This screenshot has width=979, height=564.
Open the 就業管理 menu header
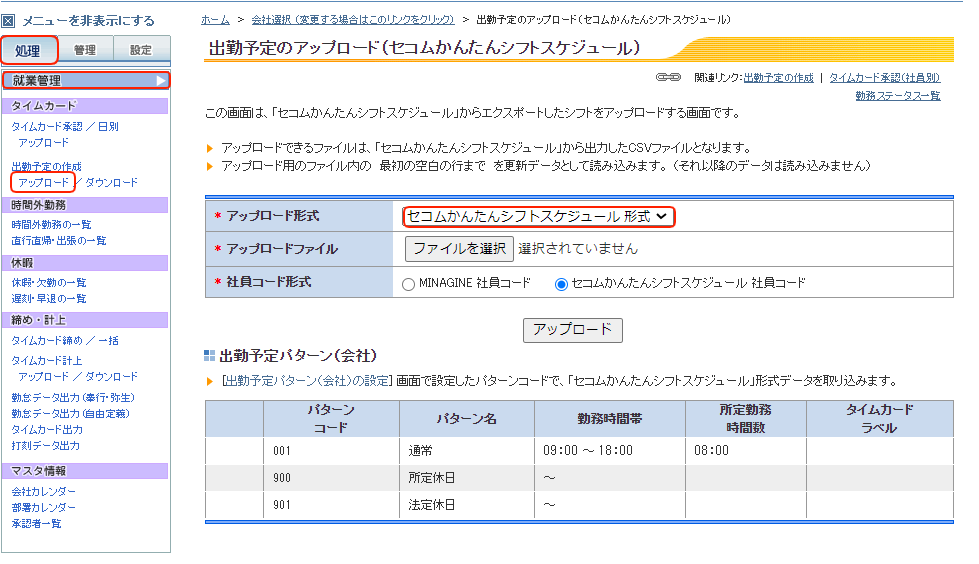pyautogui.click(x=85, y=81)
